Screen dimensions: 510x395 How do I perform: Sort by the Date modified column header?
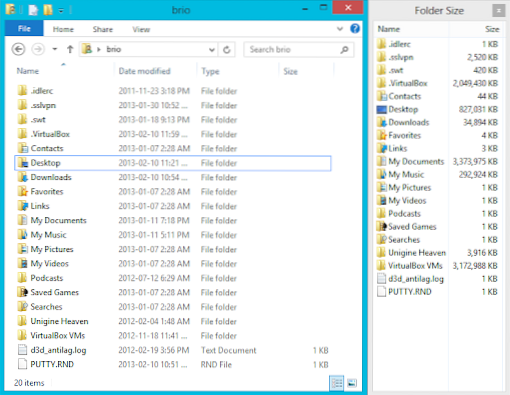pos(145,71)
